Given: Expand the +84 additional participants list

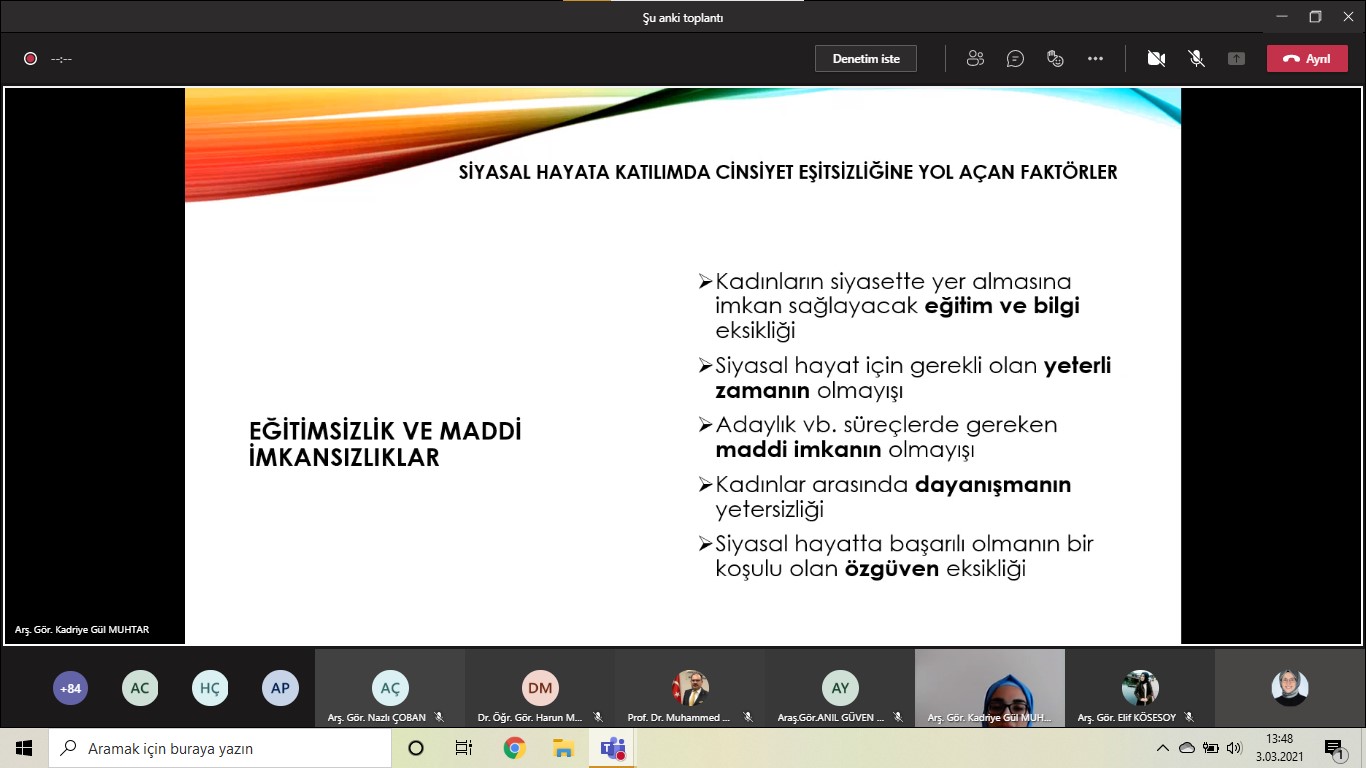Looking at the screenshot, I should [70, 688].
